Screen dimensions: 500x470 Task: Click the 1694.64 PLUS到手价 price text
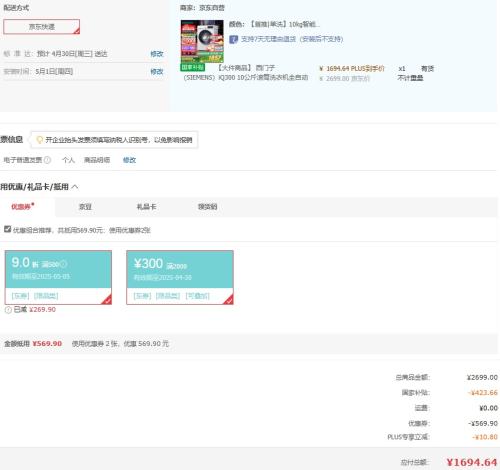pyautogui.click(x=352, y=68)
